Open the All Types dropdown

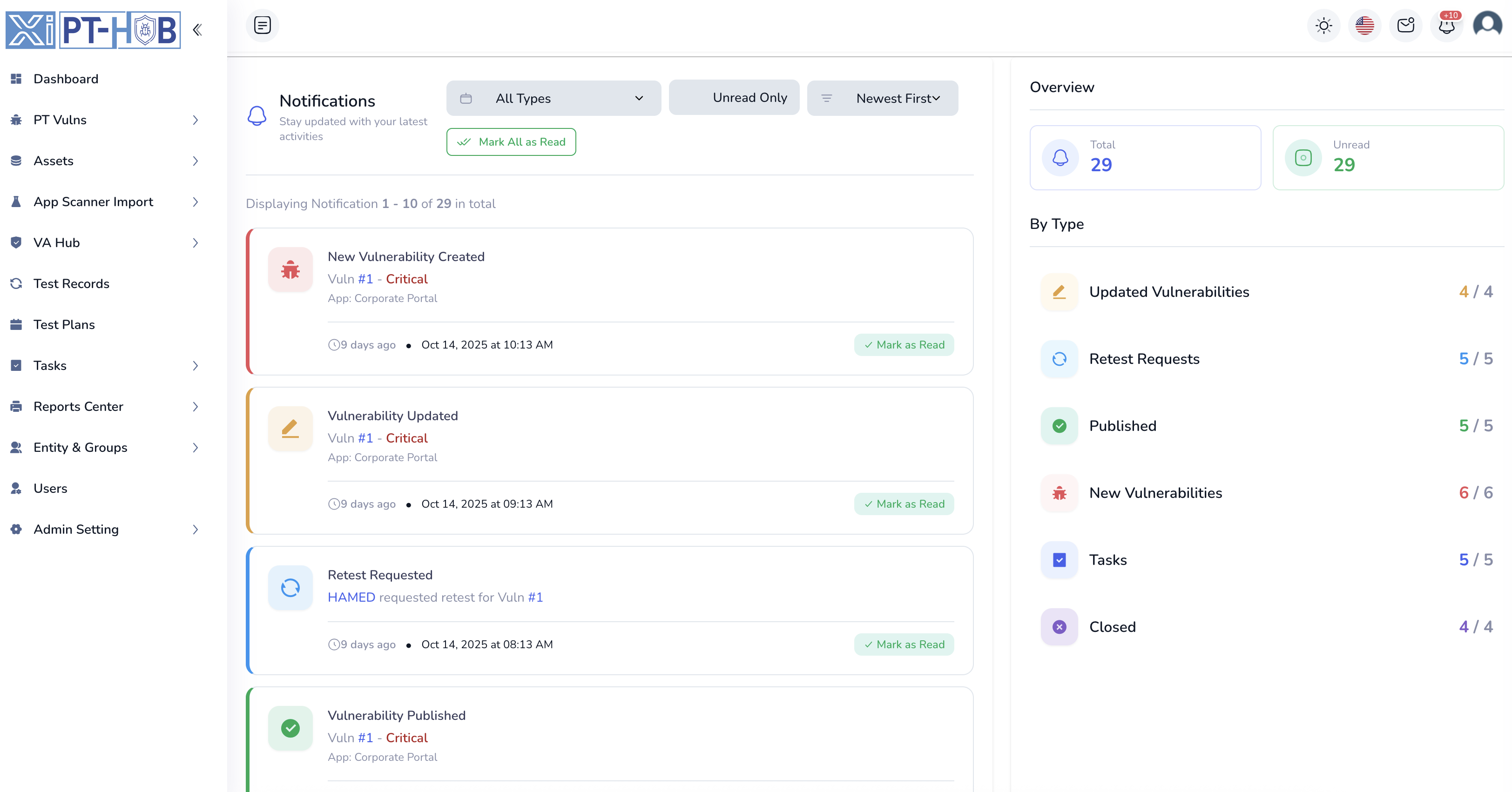[553, 99]
